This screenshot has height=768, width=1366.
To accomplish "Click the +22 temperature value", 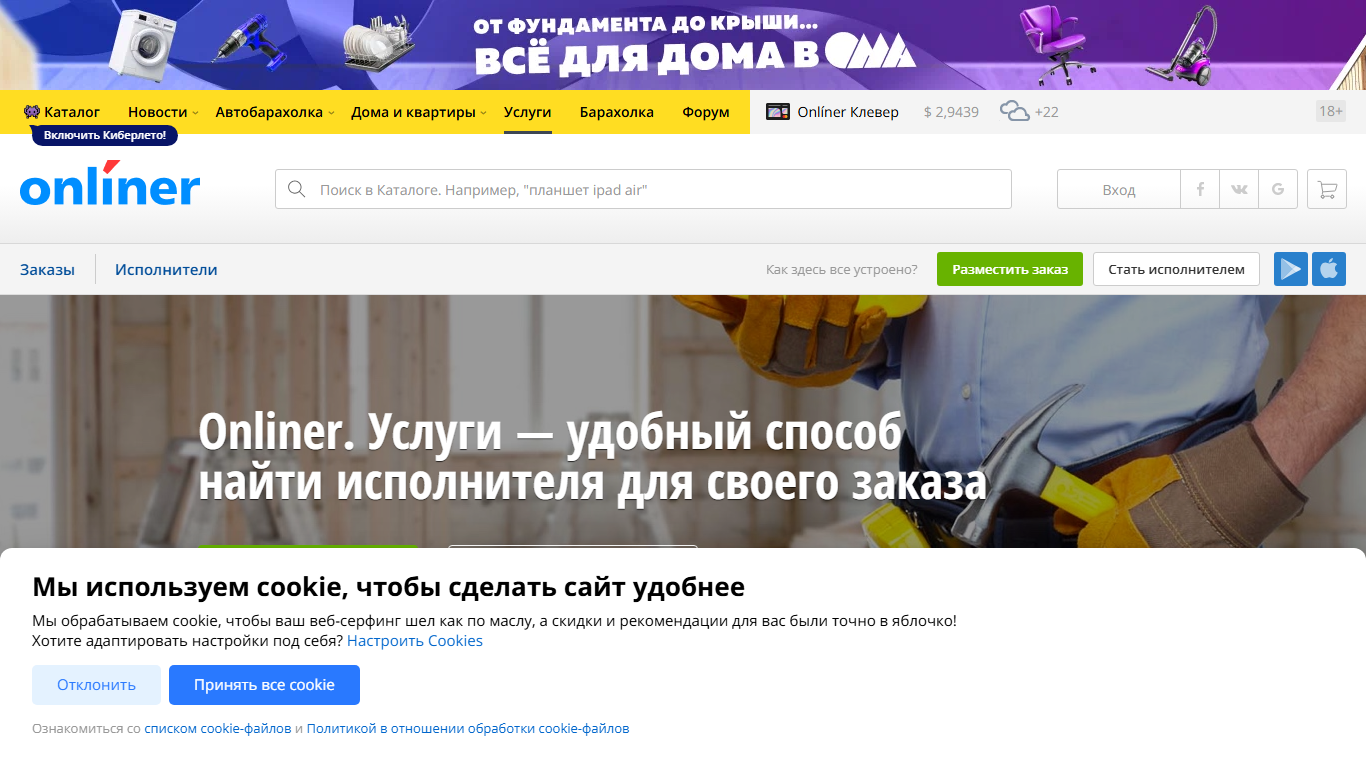I will coord(1047,112).
